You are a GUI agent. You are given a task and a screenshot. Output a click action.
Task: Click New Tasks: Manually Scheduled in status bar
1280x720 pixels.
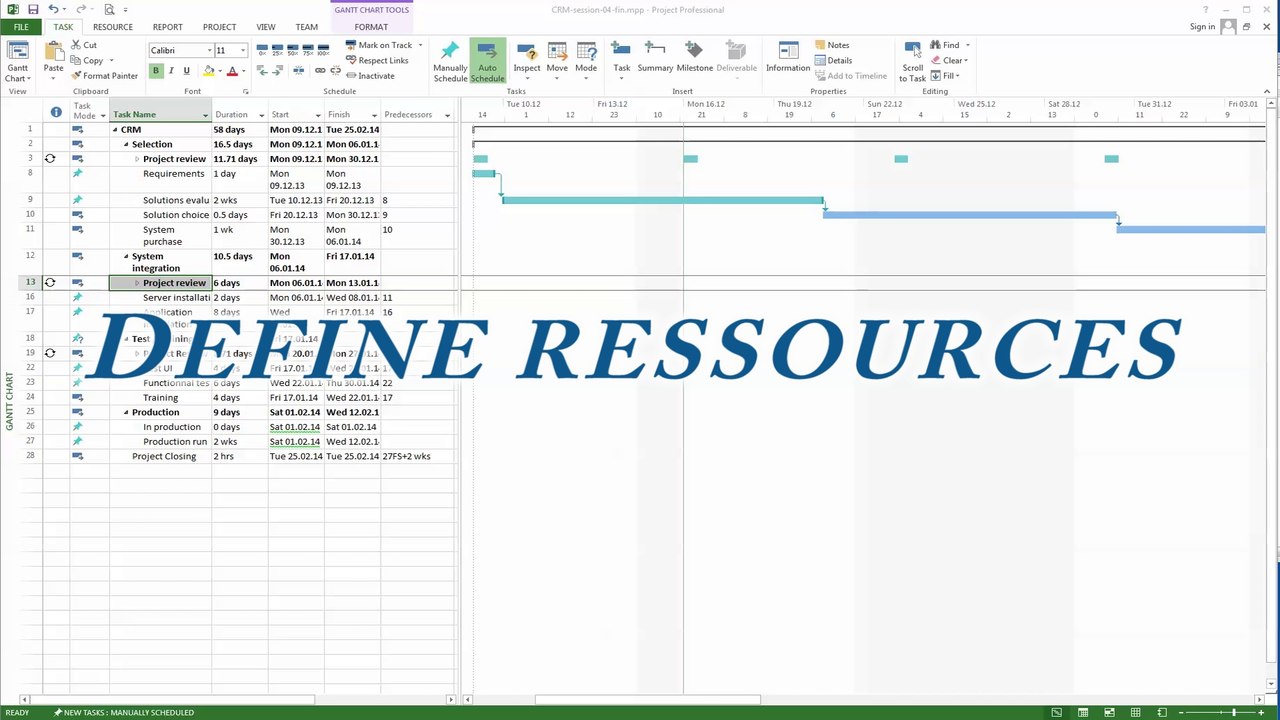125,713
